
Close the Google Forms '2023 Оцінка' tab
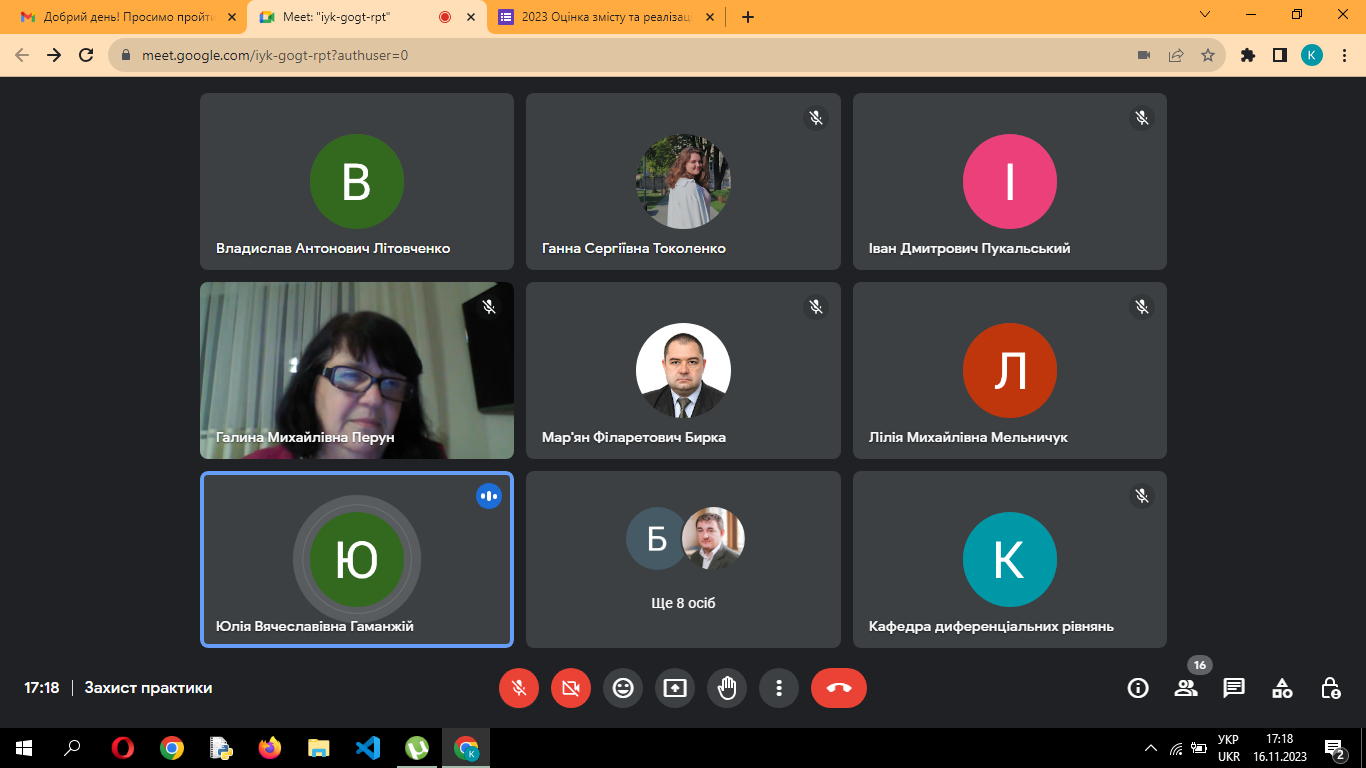pos(708,17)
